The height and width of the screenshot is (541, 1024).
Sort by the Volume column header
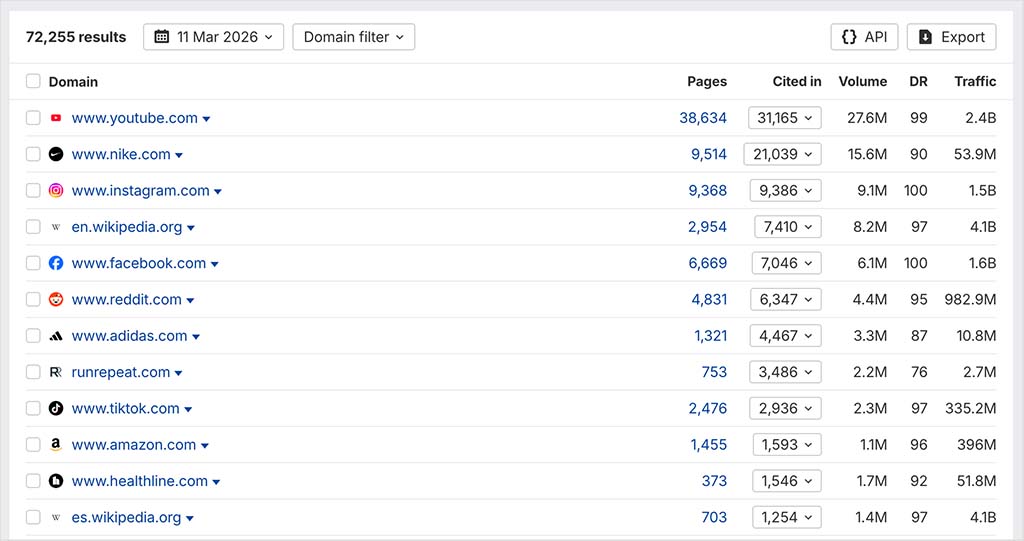863,81
